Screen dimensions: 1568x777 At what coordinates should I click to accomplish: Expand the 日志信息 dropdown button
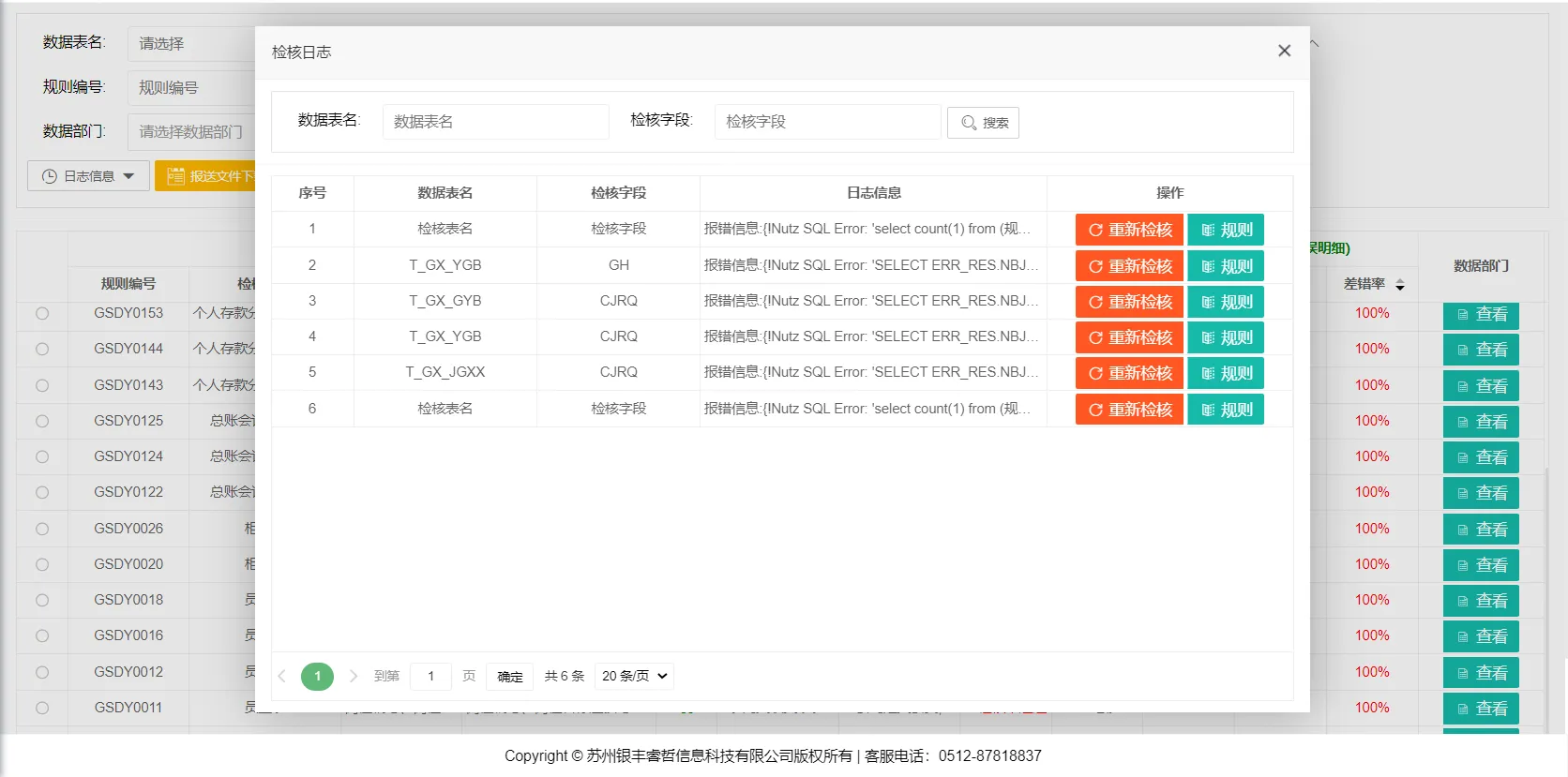pyautogui.click(x=89, y=176)
